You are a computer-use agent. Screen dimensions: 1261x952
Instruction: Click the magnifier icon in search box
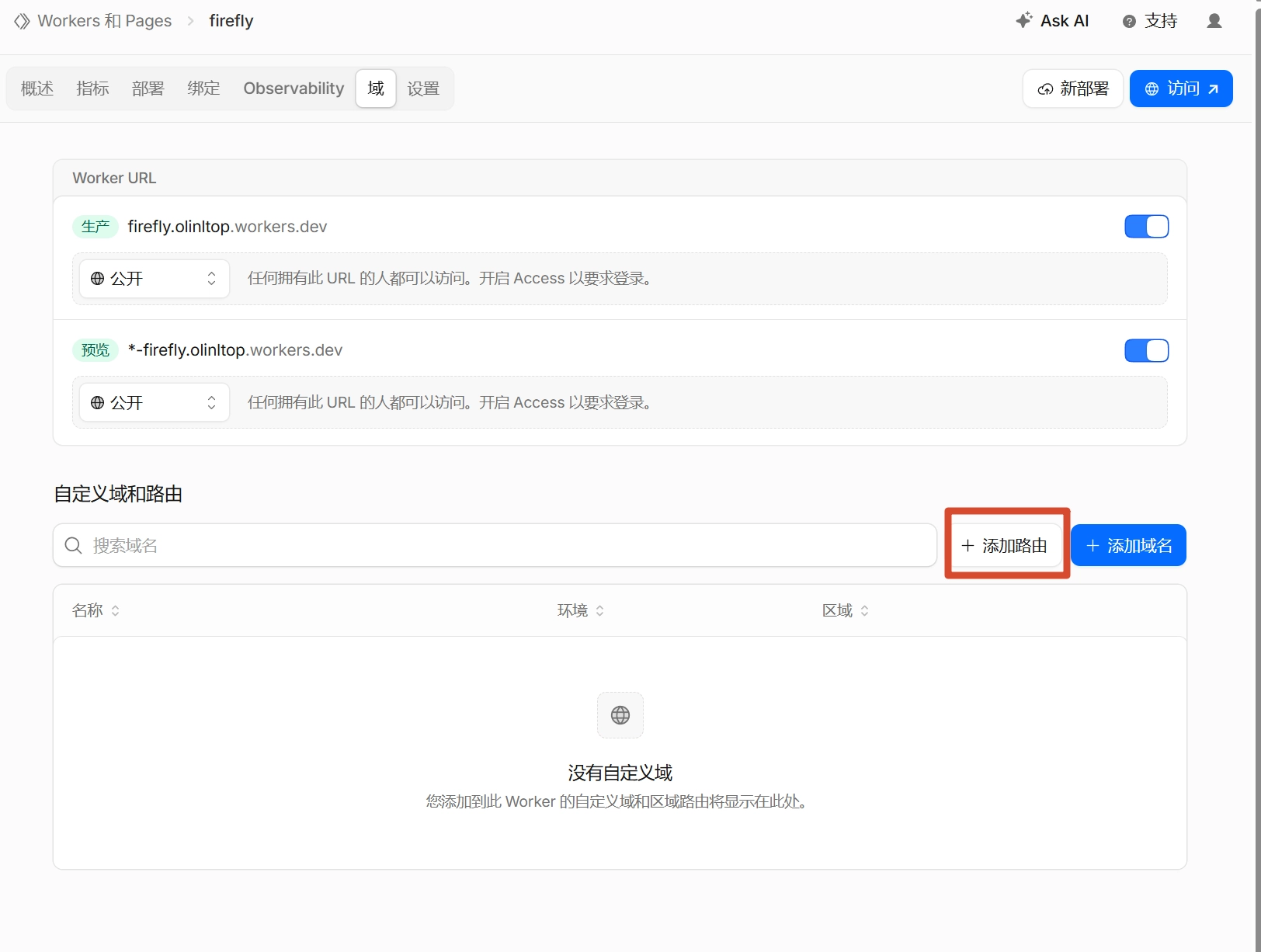[x=74, y=545]
